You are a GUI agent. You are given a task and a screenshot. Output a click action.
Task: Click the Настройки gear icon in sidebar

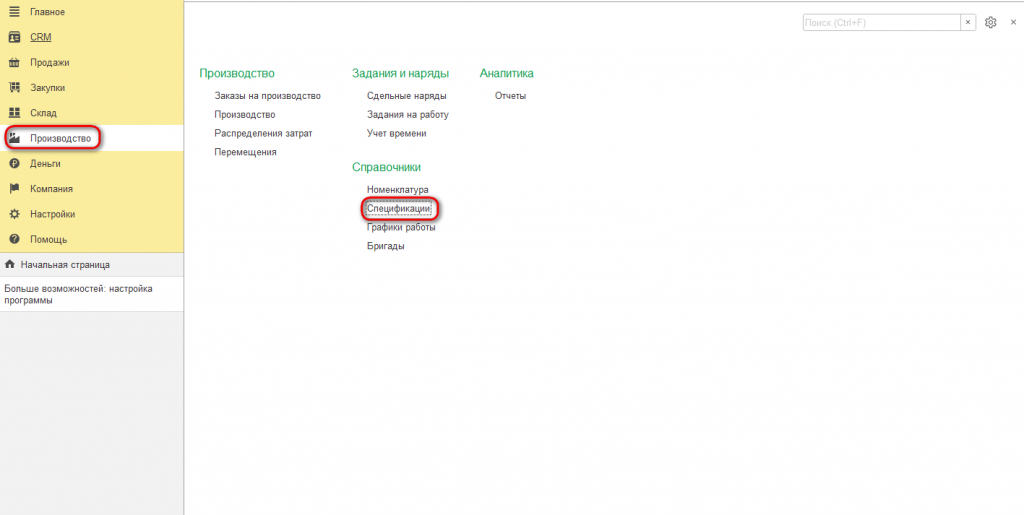[14, 214]
